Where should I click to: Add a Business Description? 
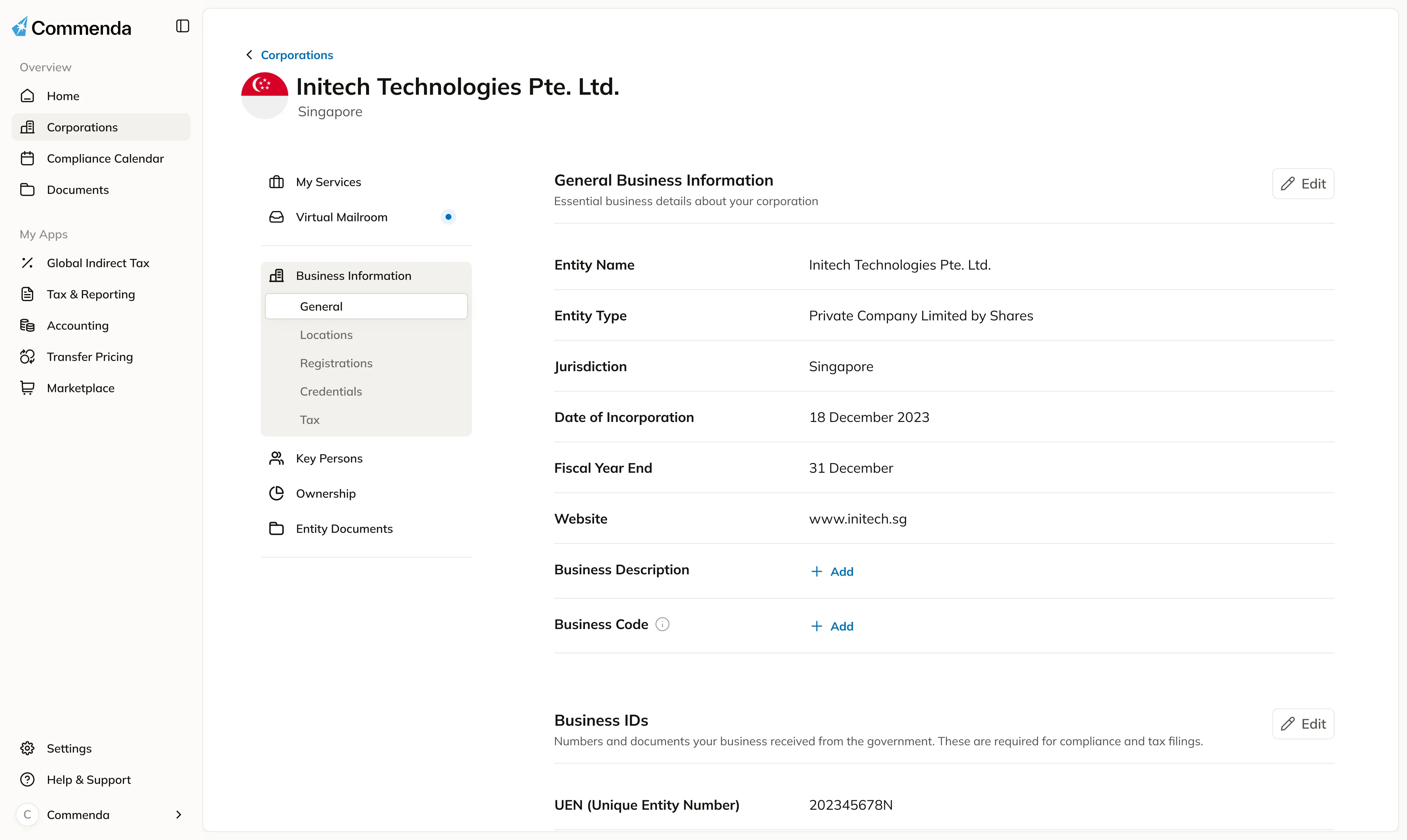coord(832,570)
